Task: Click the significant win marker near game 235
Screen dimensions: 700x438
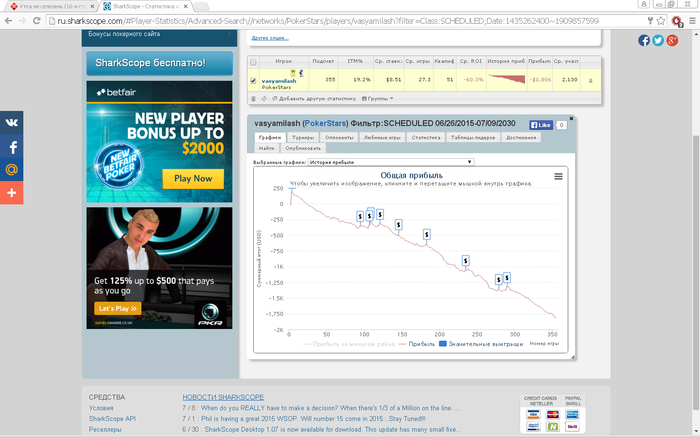Action: pyautogui.click(x=466, y=261)
